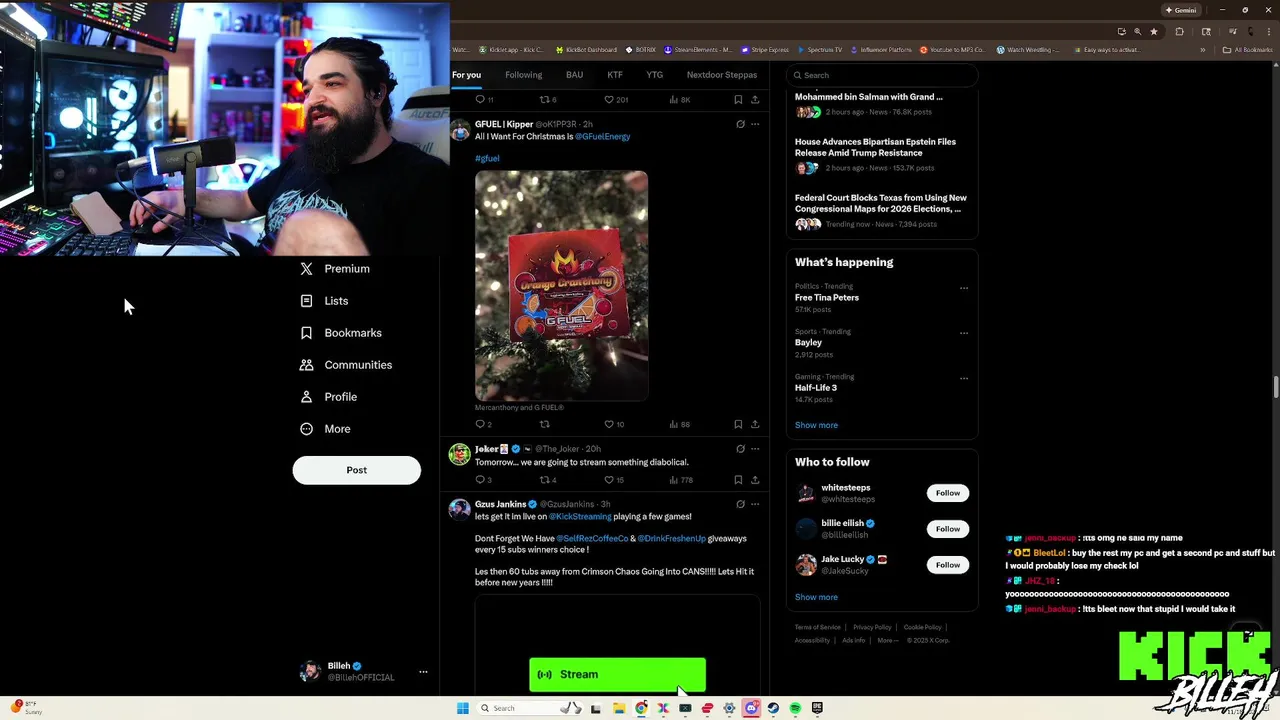The width and height of the screenshot is (1280, 720).
Task: Go to Bookmarks in left sidebar
Action: pyautogui.click(x=341, y=333)
